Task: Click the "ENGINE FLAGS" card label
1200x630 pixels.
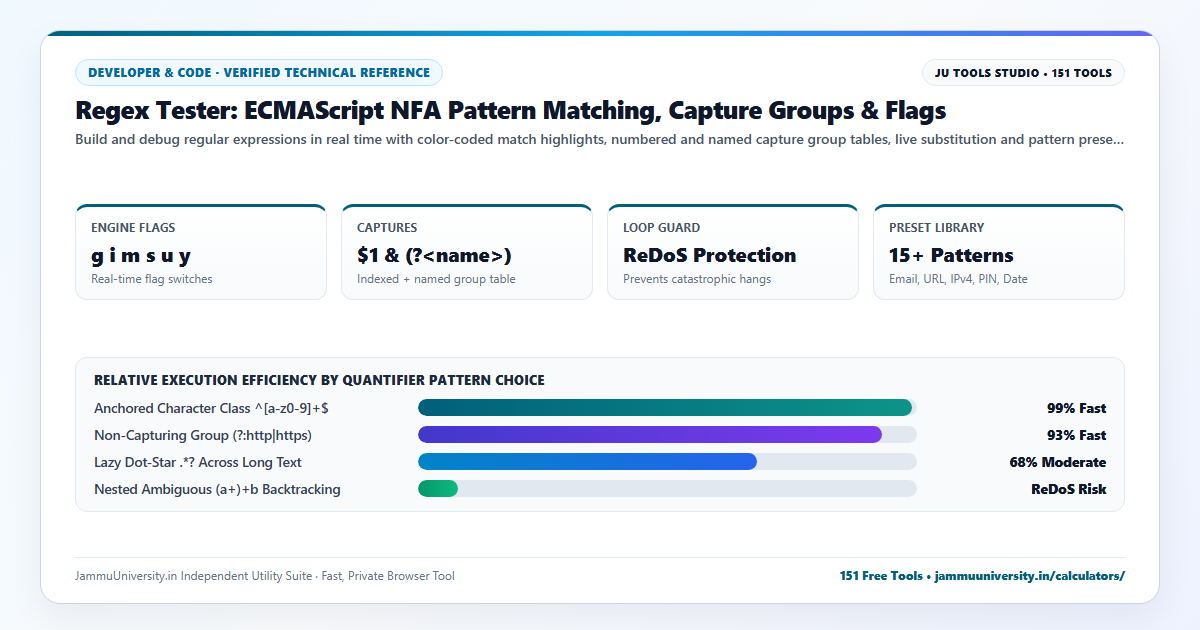Action: [x=133, y=228]
